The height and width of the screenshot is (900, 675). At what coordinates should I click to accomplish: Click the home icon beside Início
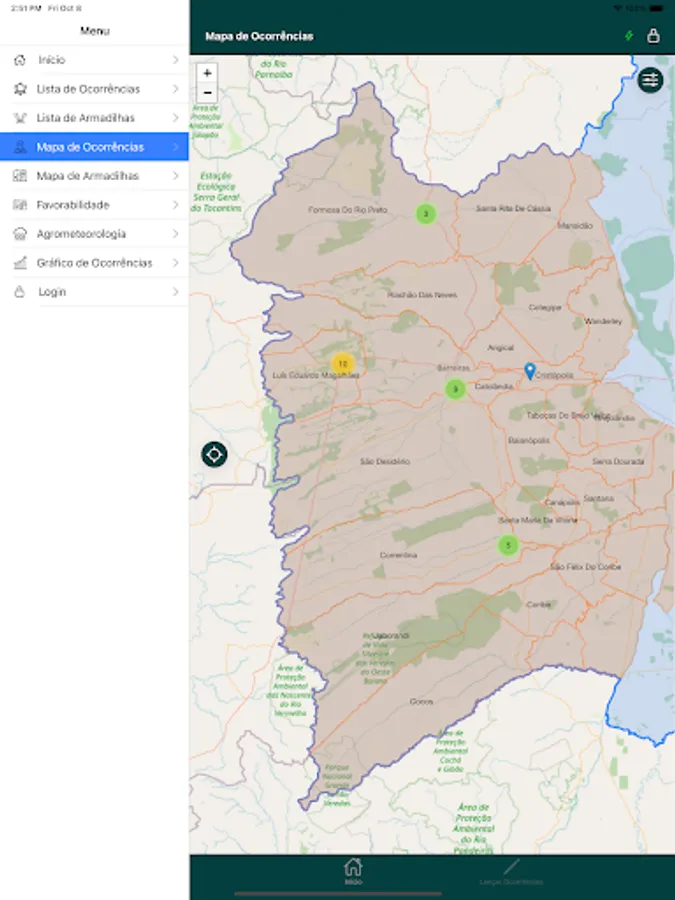(20, 60)
